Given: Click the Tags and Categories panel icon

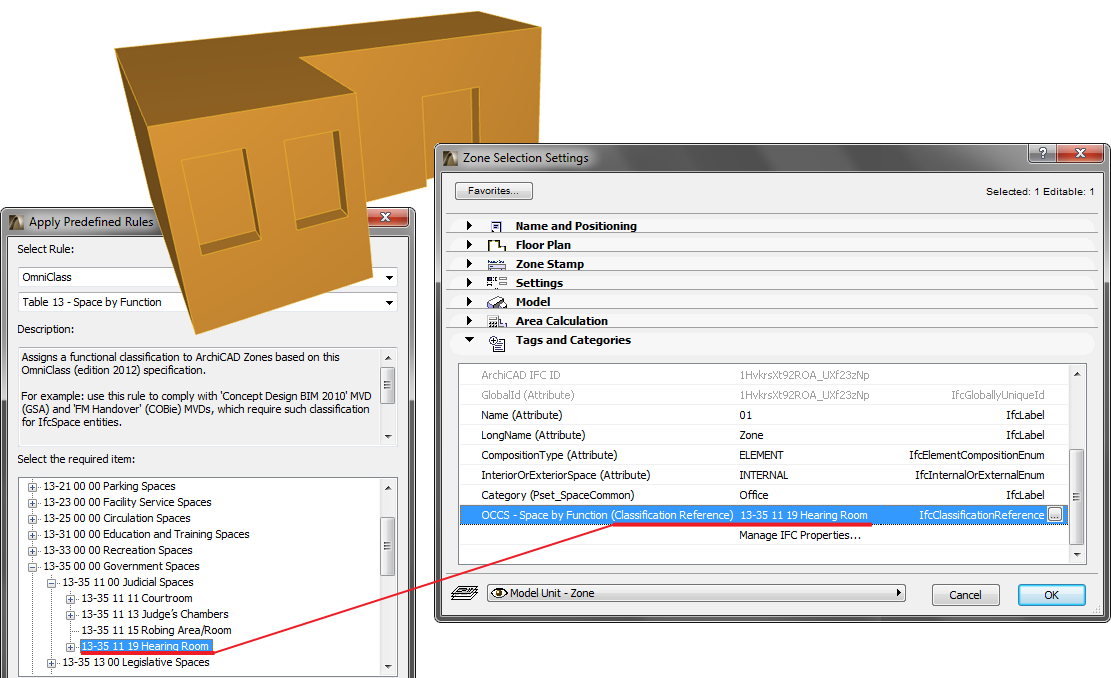Looking at the screenshot, I should pyautogui.click(x=497, y=343).
